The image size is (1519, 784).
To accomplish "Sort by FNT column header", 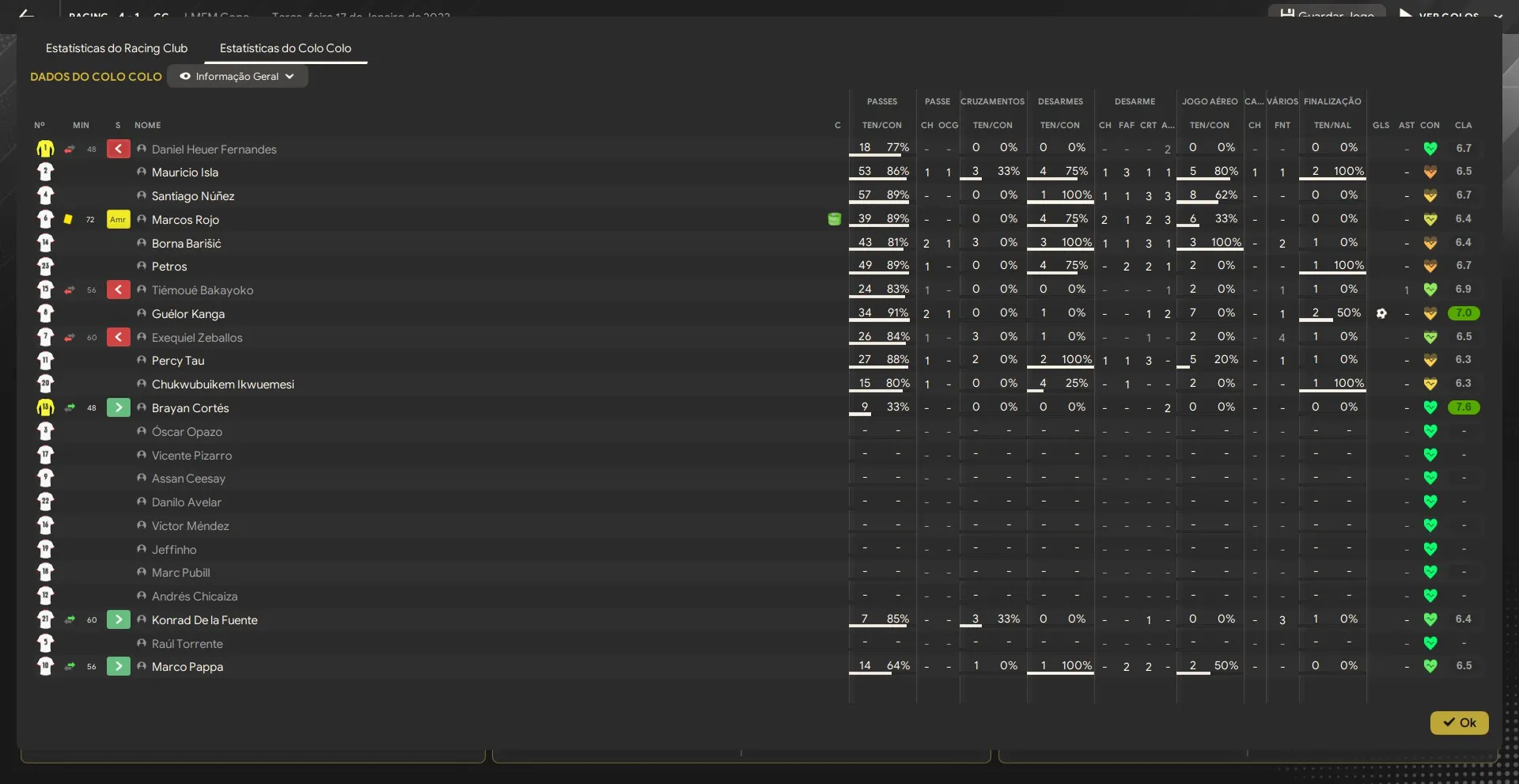I will pos(1282,125).
